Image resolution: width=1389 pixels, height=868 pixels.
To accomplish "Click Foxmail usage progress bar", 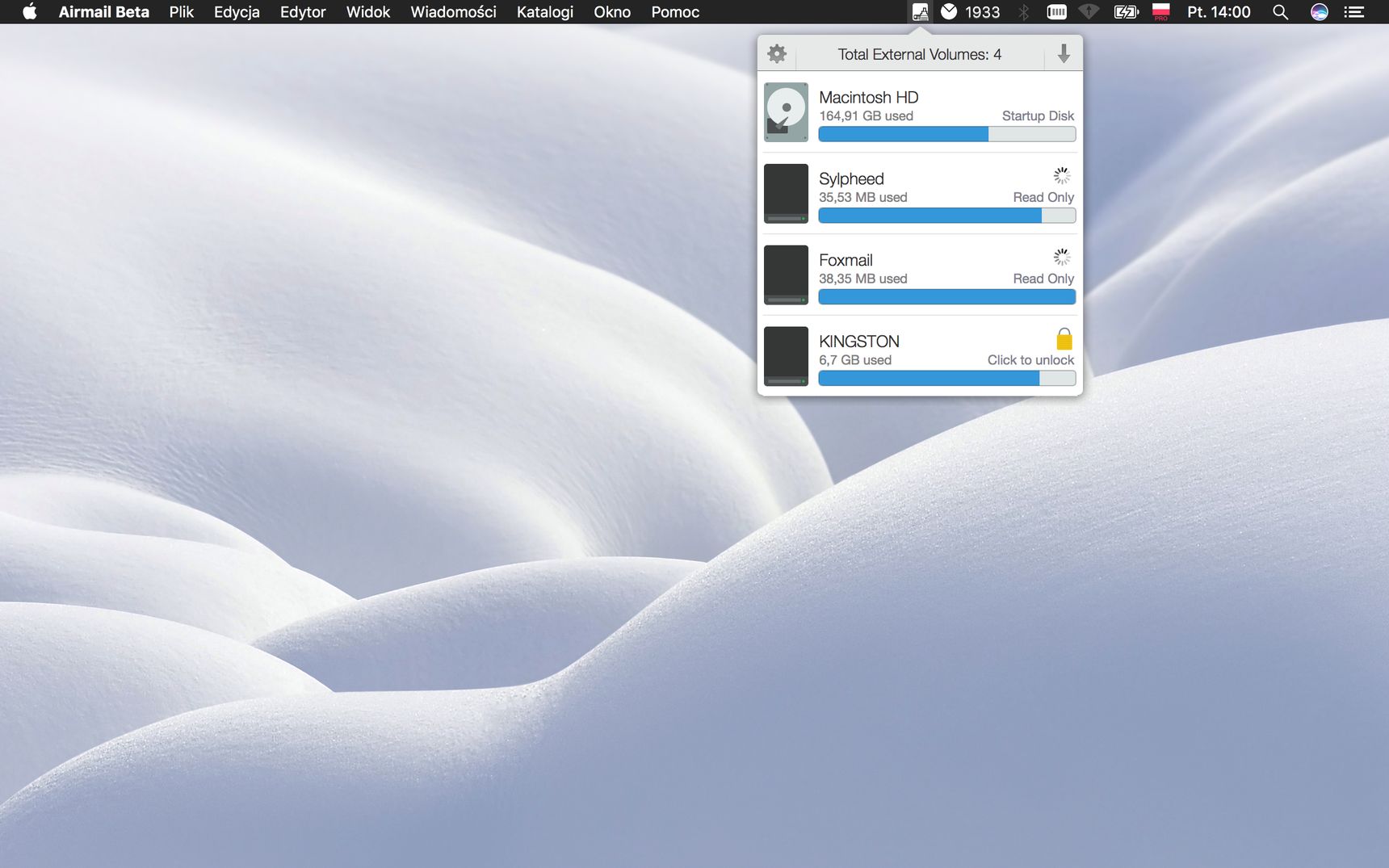I will [x=946, y=297].
